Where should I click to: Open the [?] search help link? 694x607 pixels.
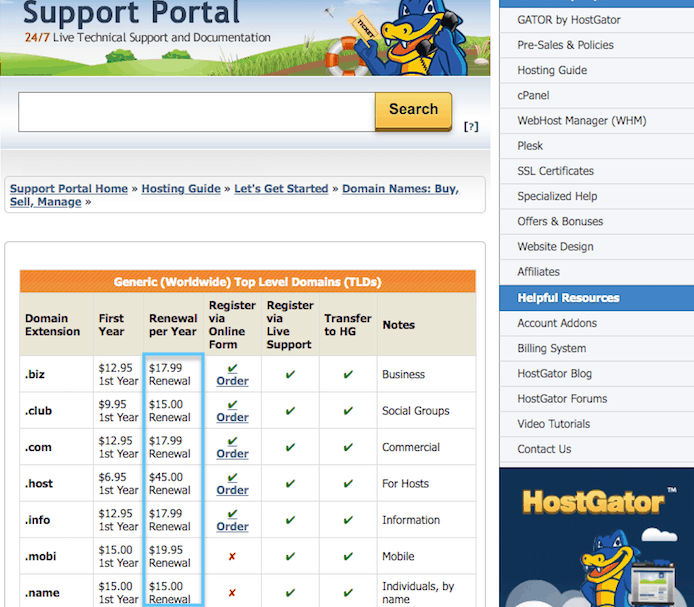[471, 127]
